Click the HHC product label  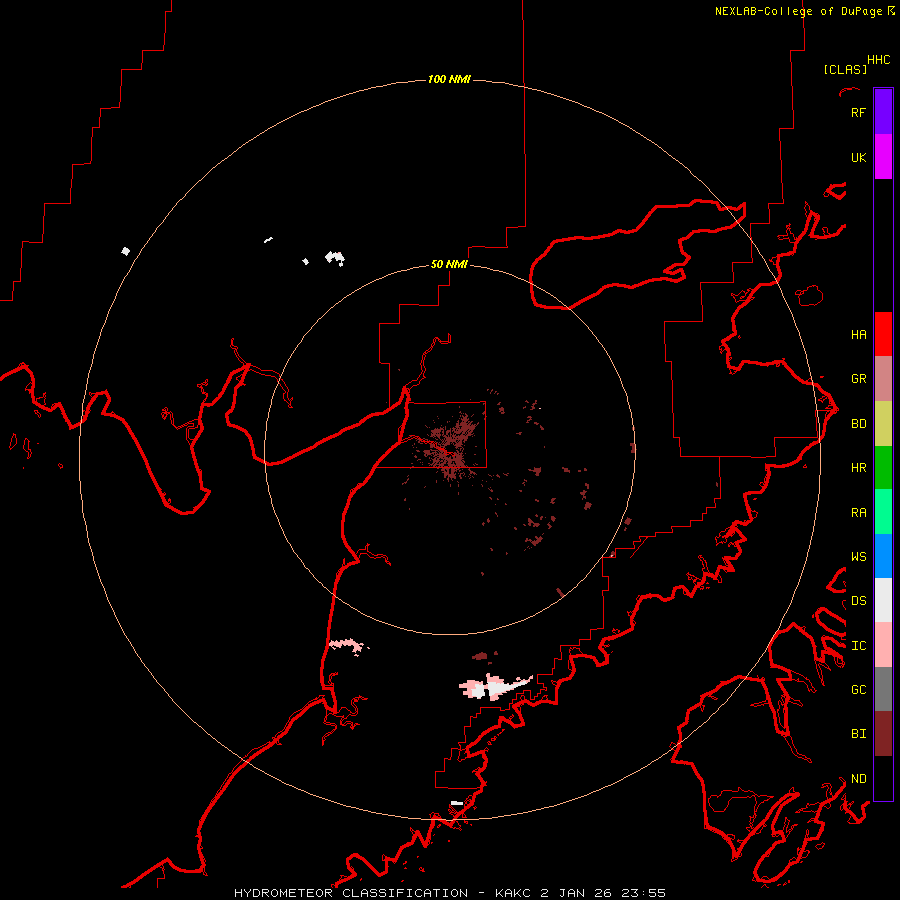point(878,60)
